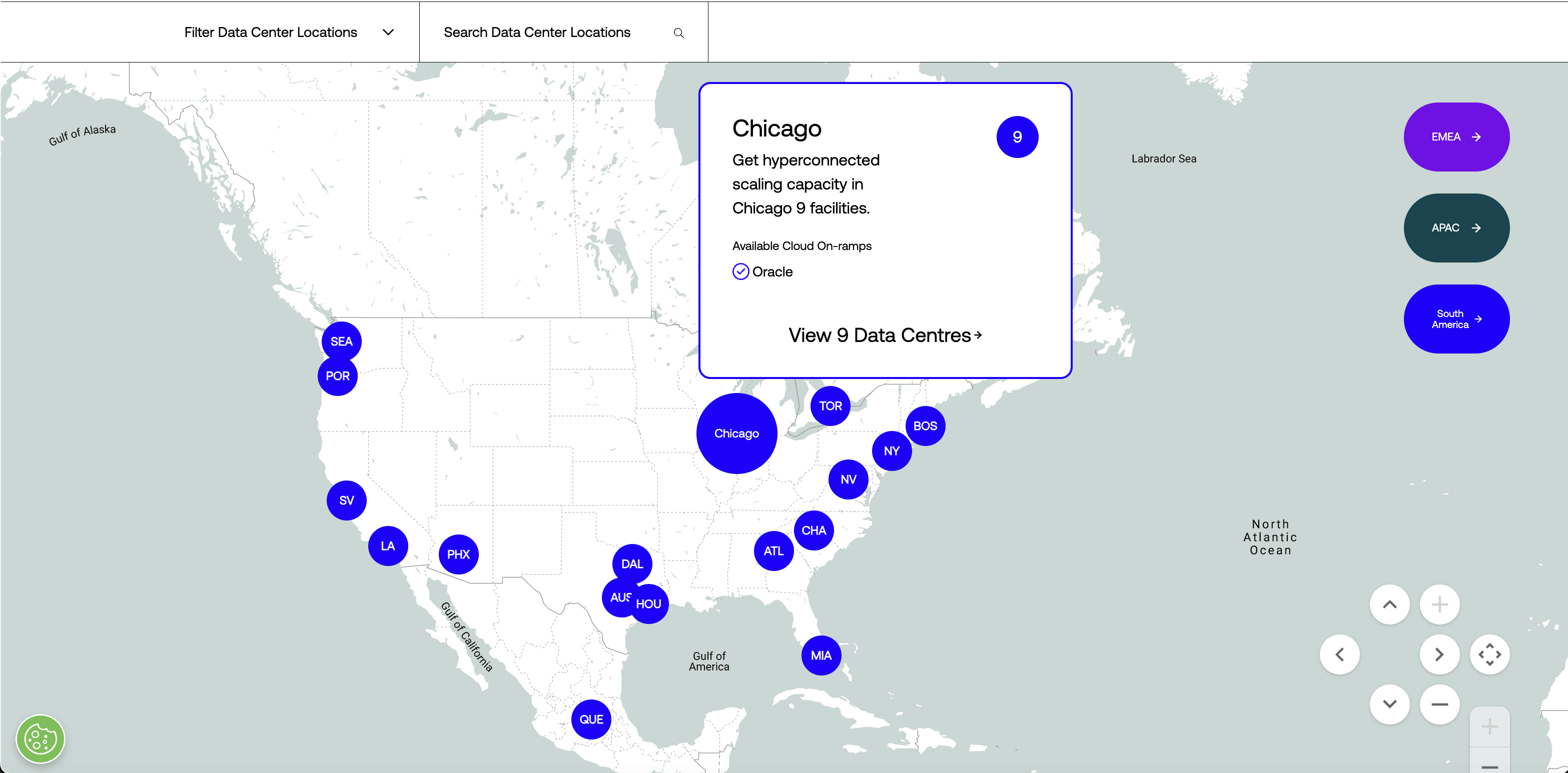Click the zoom out icon on the map
Screen dimensions: 1568x773
click(x=1439, y=704)
